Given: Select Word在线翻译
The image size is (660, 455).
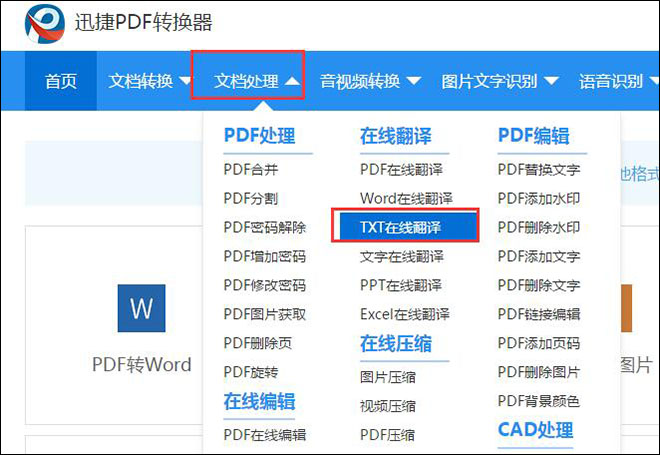Looking at the screenshot, I should [x=406, y=198].
